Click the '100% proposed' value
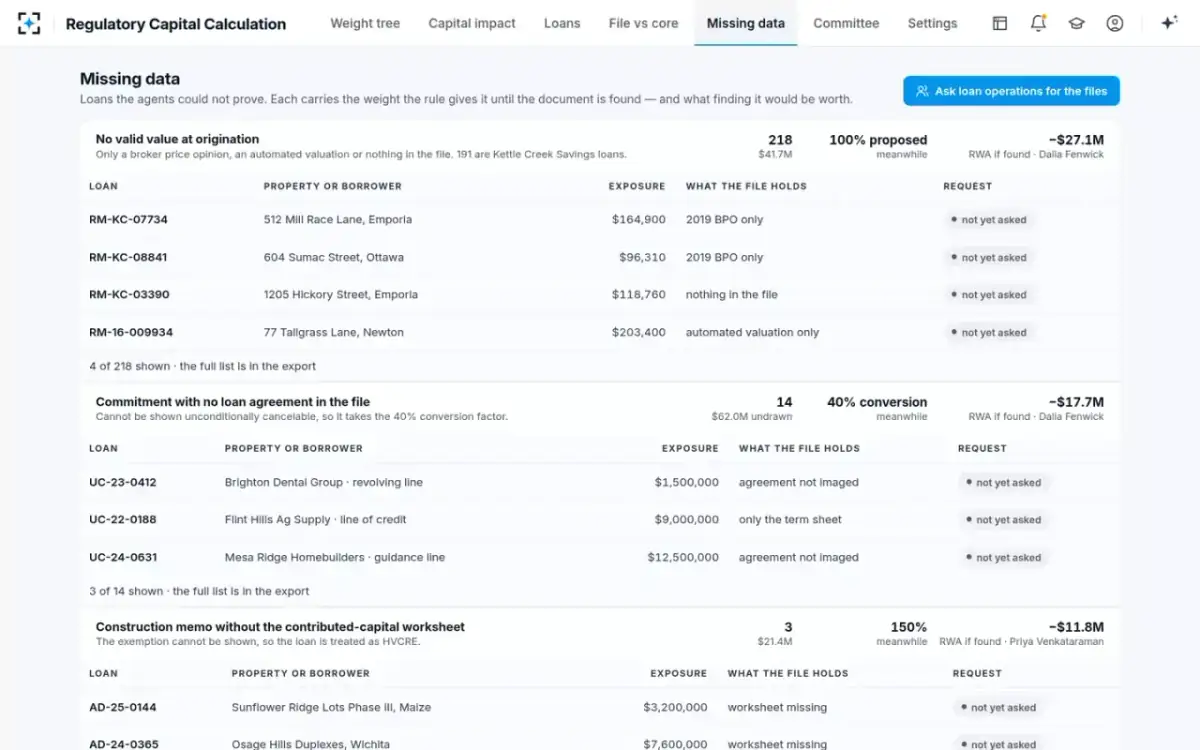This screenshot has width=1200, height=750. pyautogui.click(x=878, y=140)
